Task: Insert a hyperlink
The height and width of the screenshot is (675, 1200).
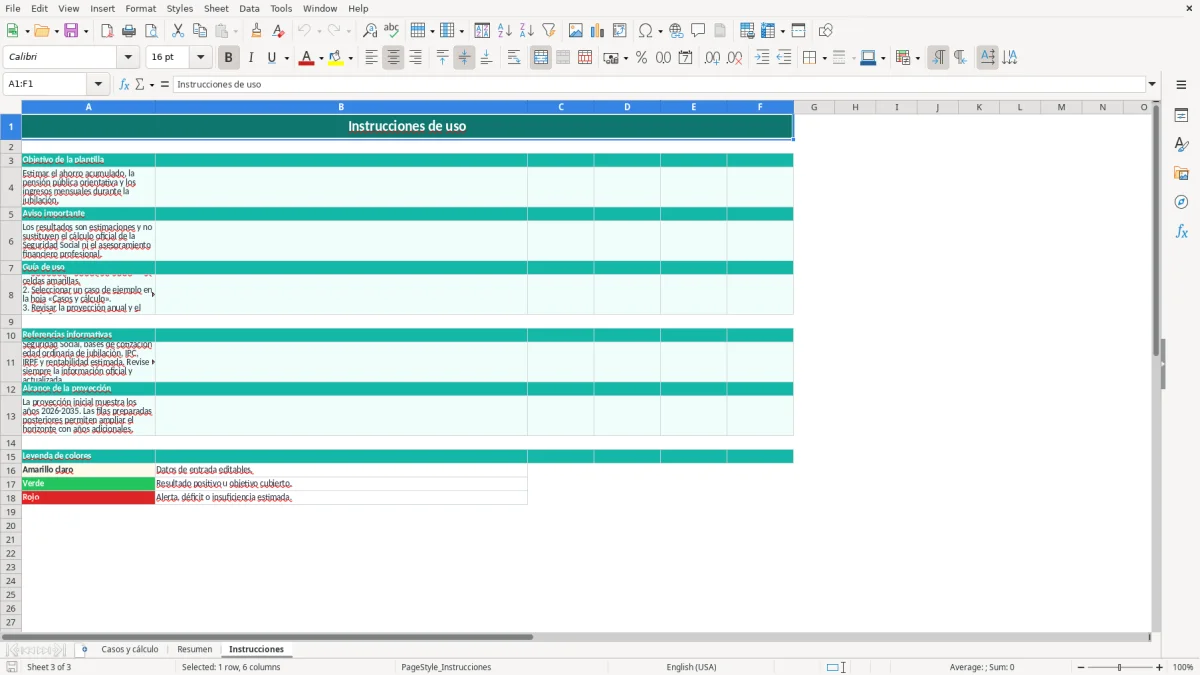Action: 676,31
